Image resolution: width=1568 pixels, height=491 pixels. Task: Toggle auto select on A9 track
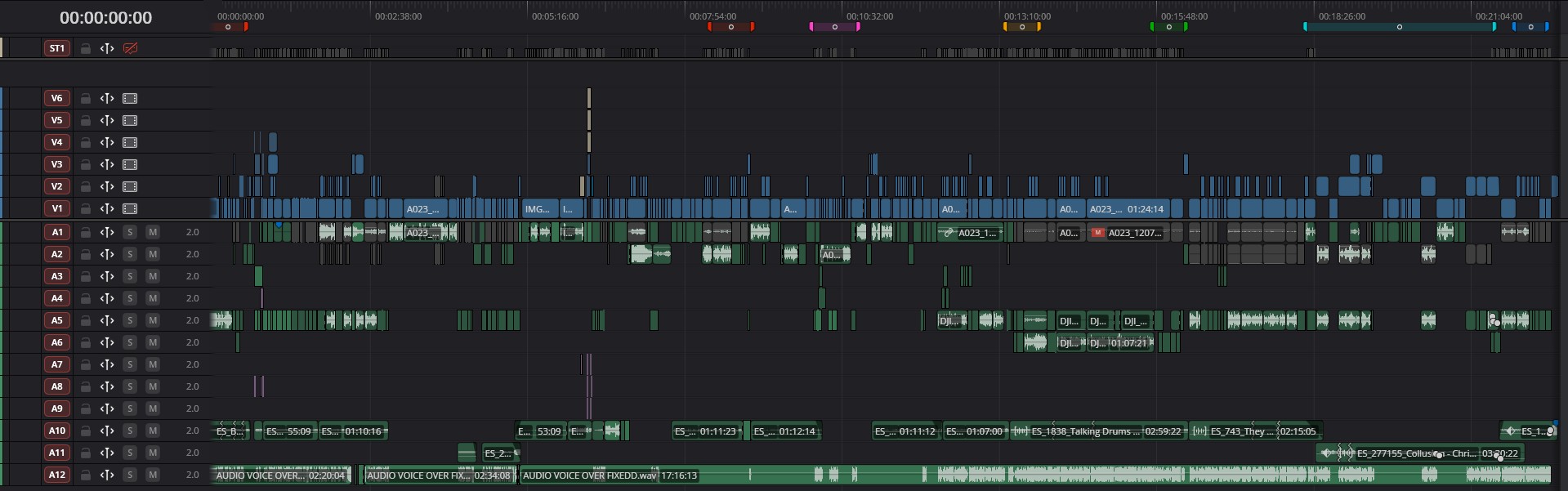tap(106, 408)
